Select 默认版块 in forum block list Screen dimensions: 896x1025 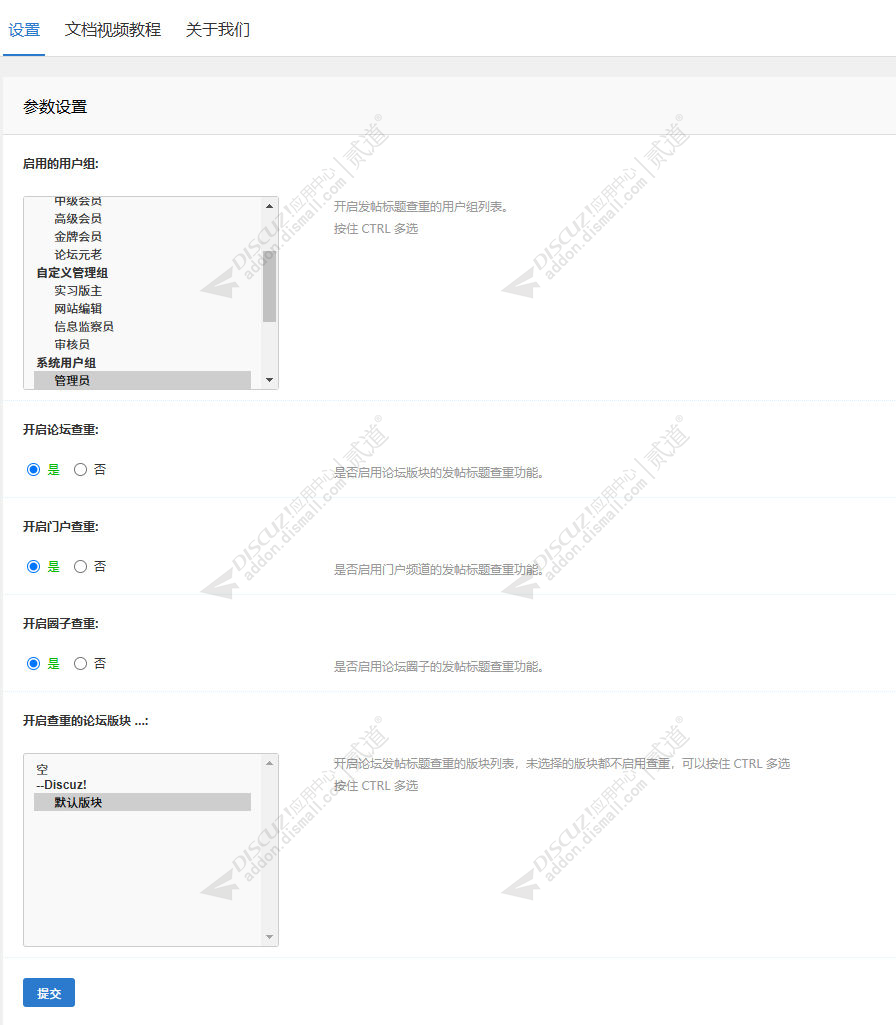(142, 802)
